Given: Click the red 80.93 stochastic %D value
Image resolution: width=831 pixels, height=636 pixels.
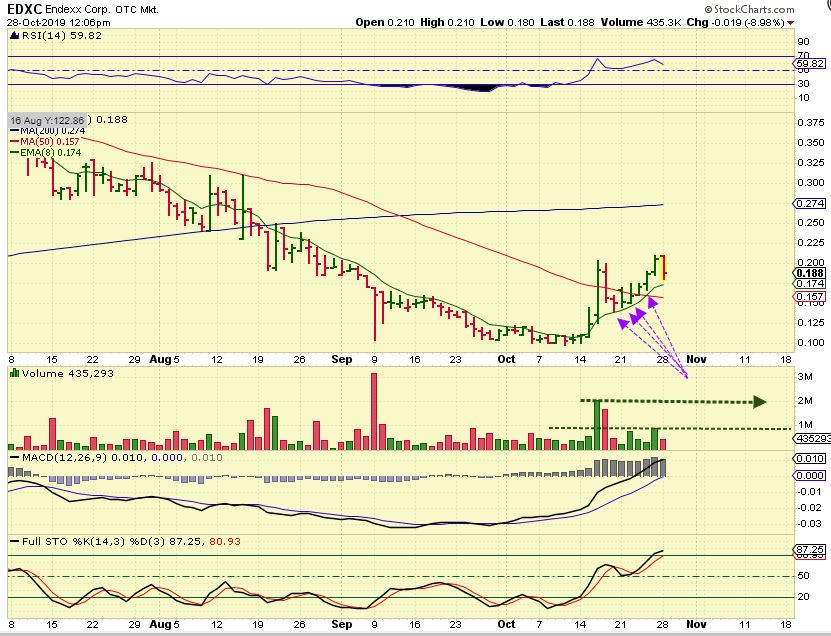Looking at the screenshot, I should coord(225,542).
